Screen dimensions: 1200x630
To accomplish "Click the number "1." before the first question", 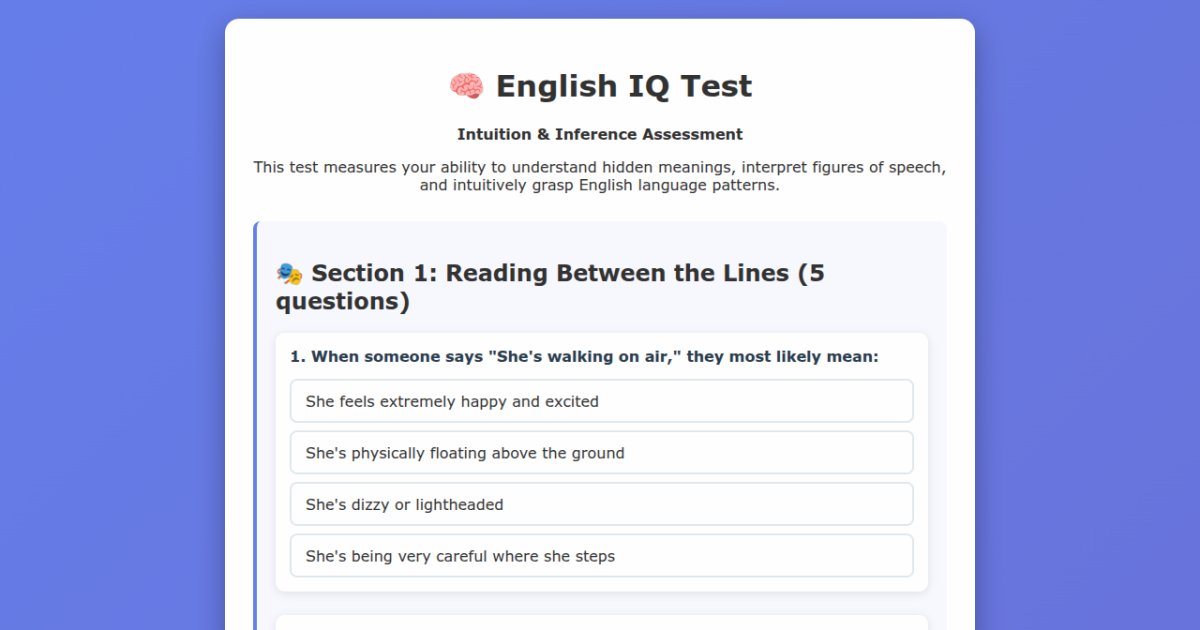I will tap(298, 356).
